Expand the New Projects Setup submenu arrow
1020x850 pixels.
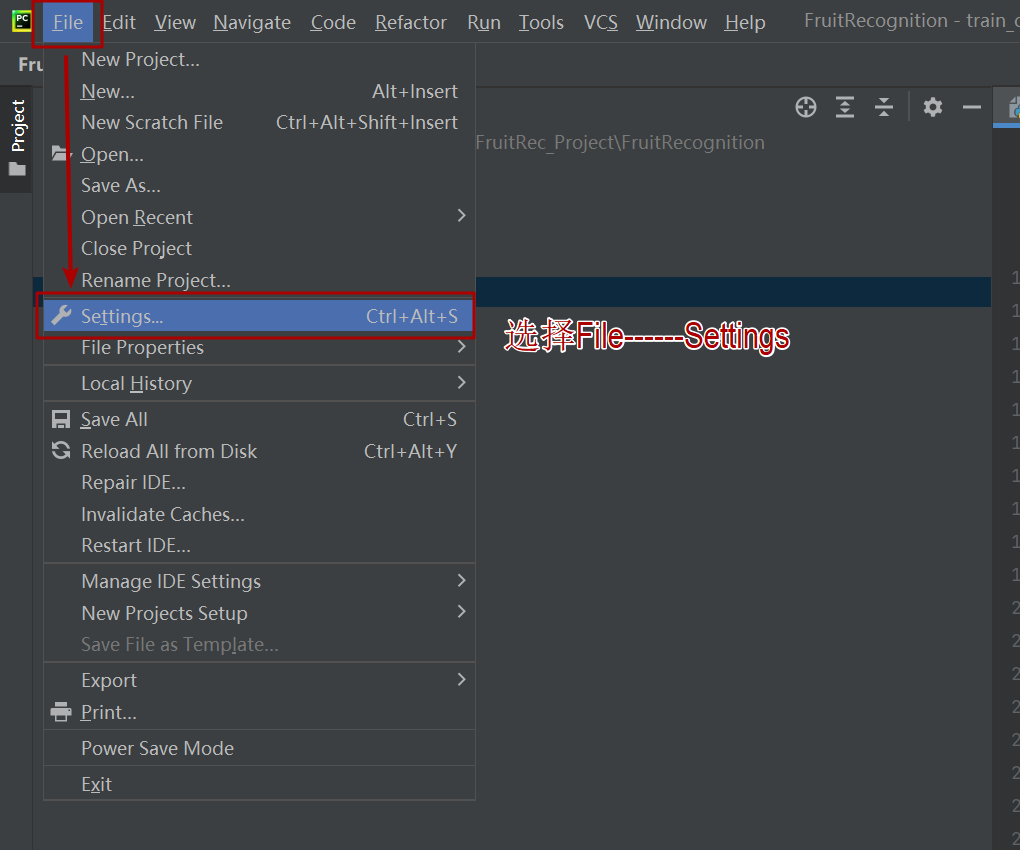click(461, 611)
